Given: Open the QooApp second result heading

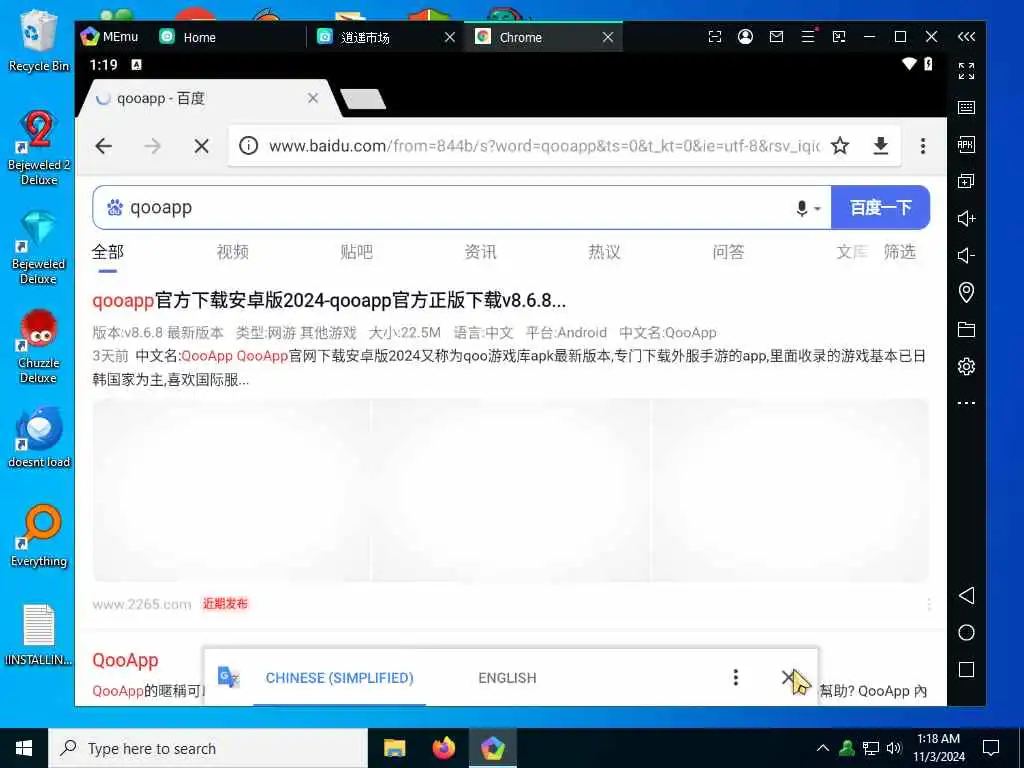Looking at the screenshot, I should pyautogui.click(x=125, y=660).
